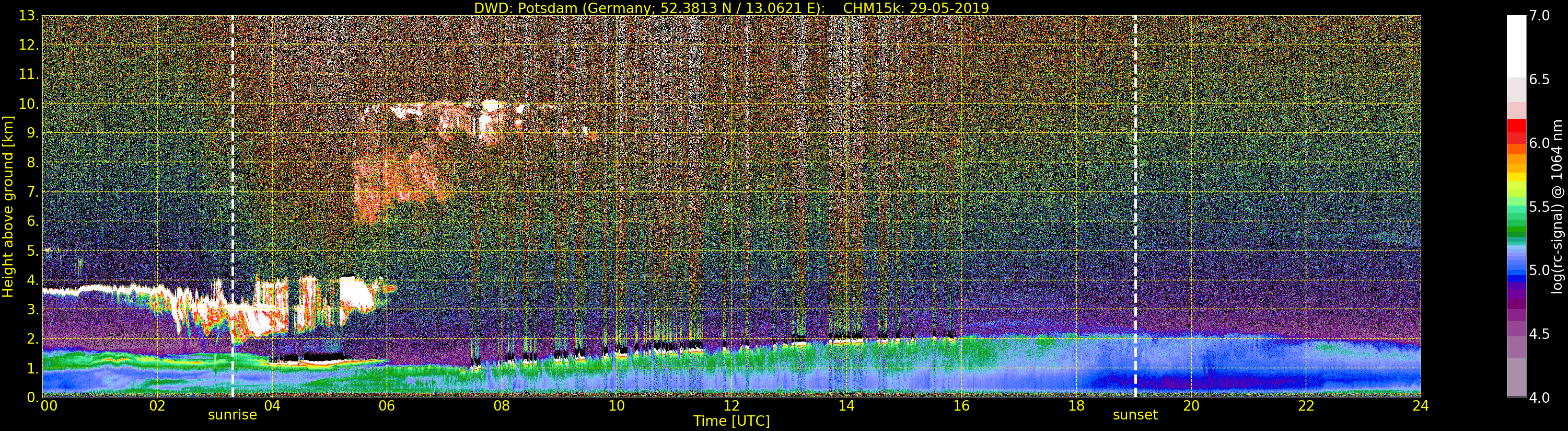The image size is (1568, 431).
Task: Click the white sunset dashed line marker
Action: coord(1135,206)
